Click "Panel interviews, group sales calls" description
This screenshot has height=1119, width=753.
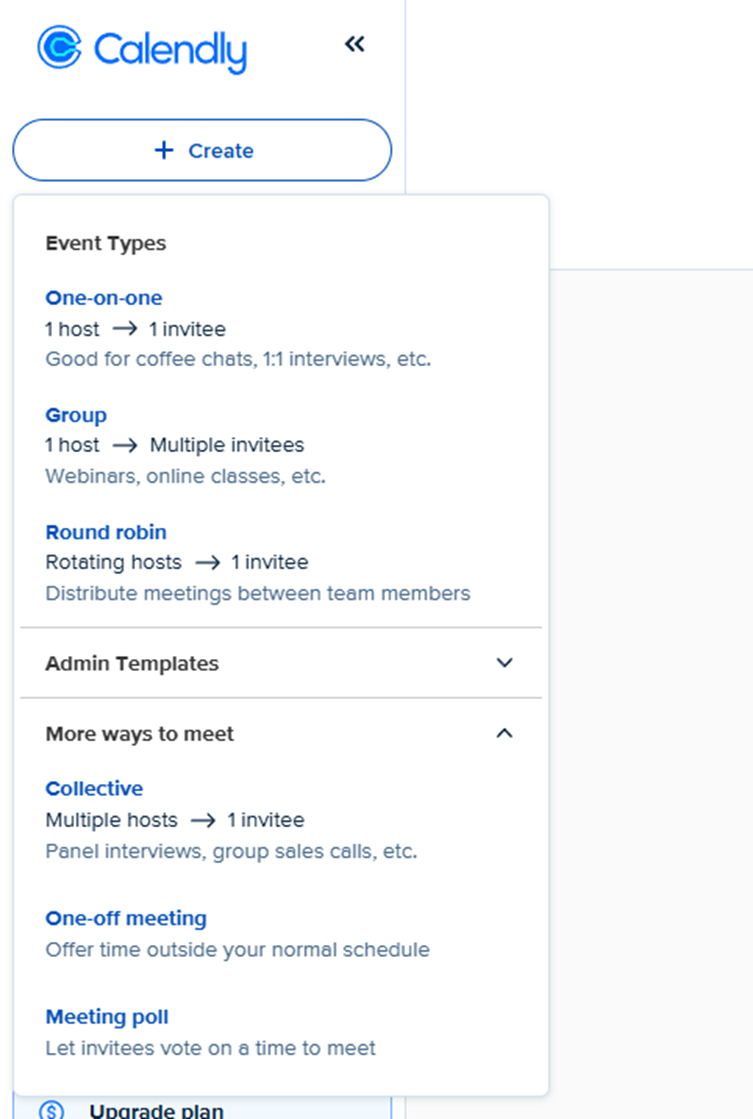(231, 851)
